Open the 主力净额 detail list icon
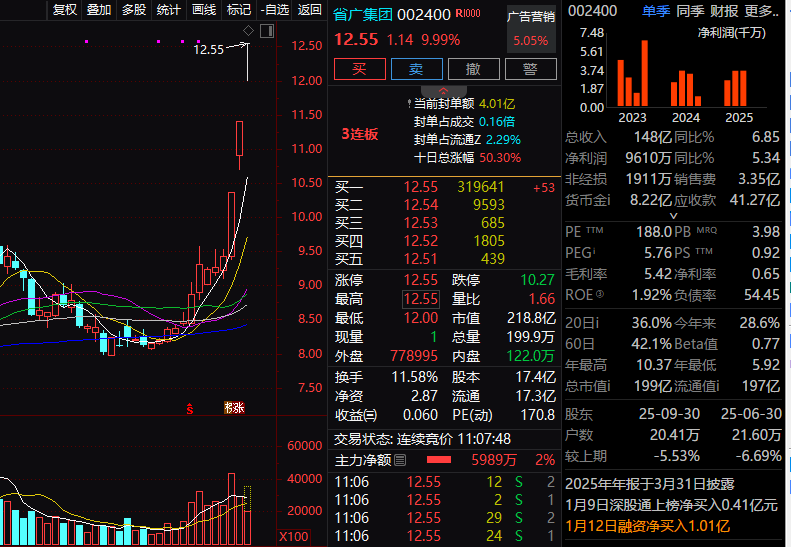Image resolution: width=791 pixels, height=547 pixels. (x=400, y=460)
